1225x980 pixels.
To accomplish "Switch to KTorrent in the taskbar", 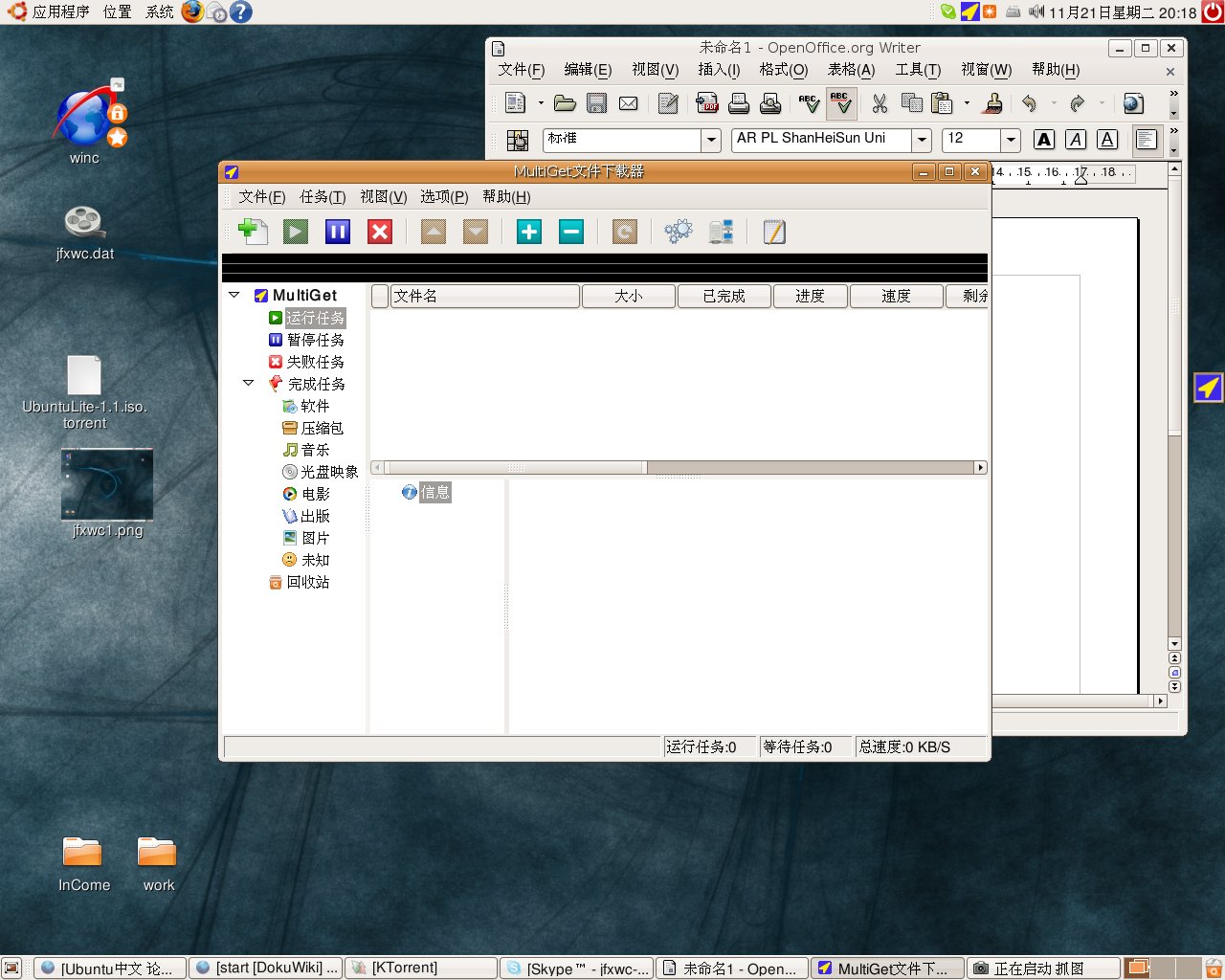I will click(x=420, y=969).
